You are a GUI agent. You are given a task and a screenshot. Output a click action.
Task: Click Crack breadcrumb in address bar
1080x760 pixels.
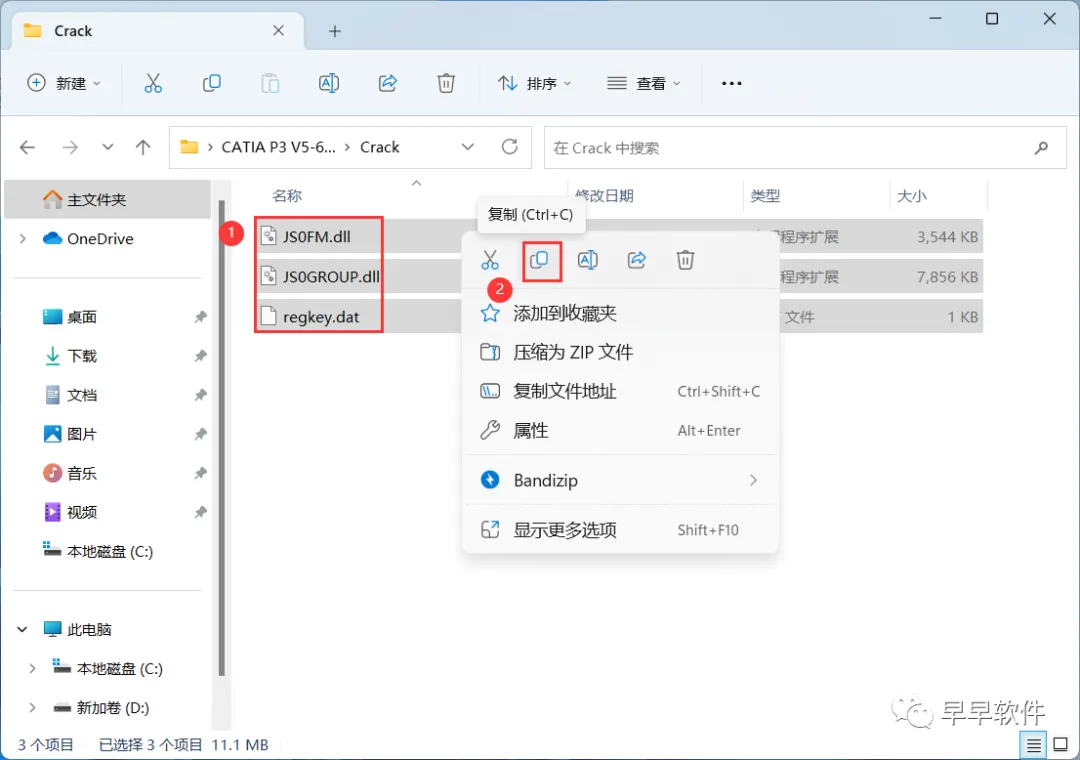[380, 147]
